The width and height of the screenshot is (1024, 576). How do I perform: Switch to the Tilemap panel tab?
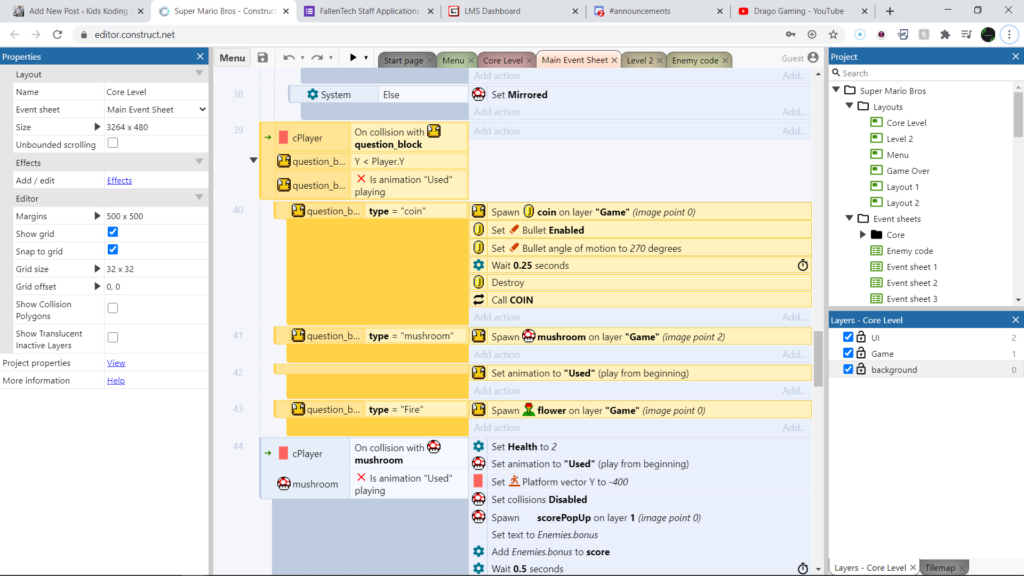click(x=940, y=568)
